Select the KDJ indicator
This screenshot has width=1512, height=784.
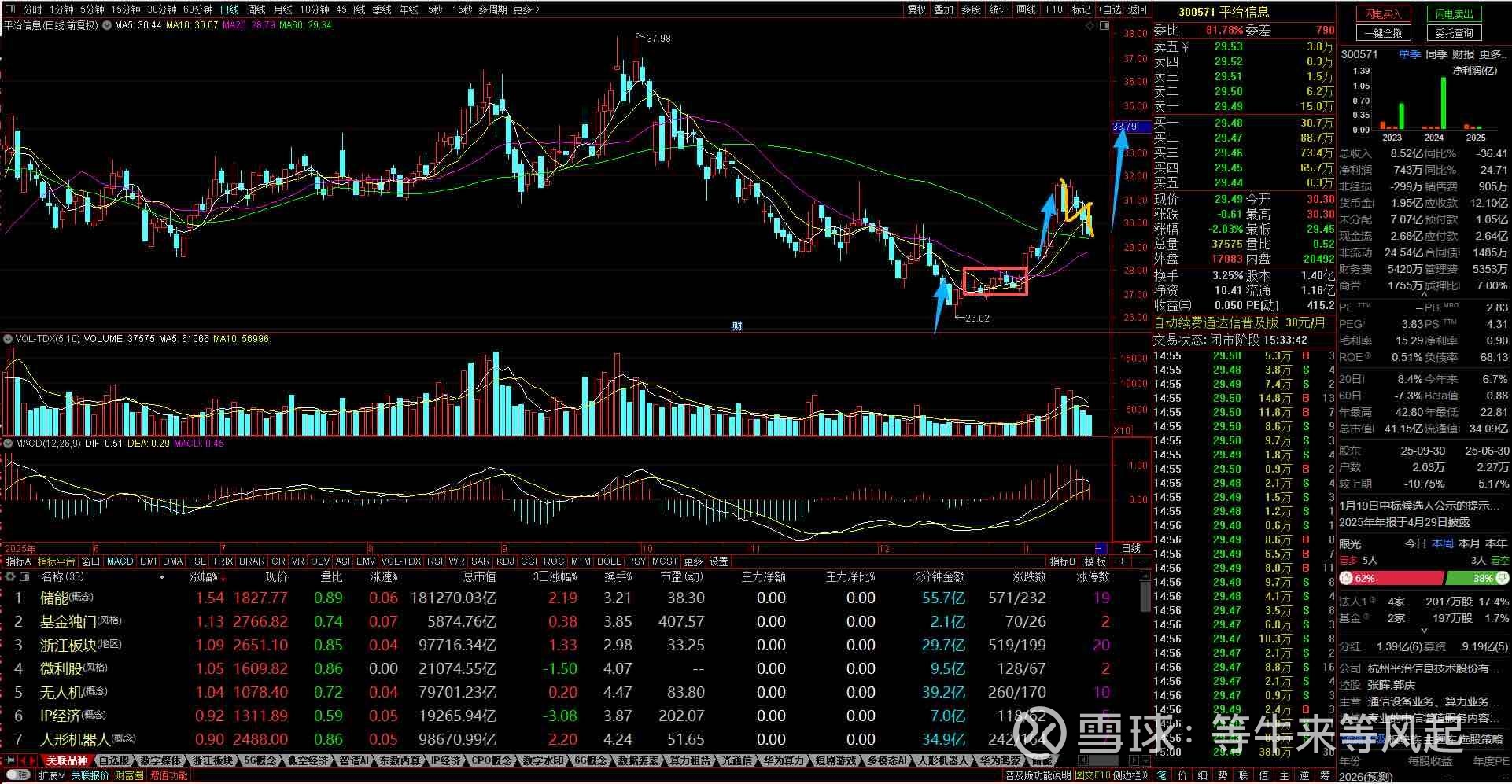(505, 561)
